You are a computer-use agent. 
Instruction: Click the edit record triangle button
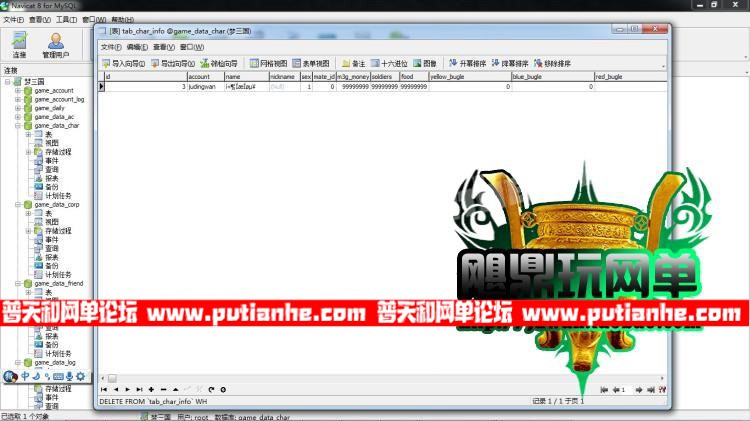176,389
